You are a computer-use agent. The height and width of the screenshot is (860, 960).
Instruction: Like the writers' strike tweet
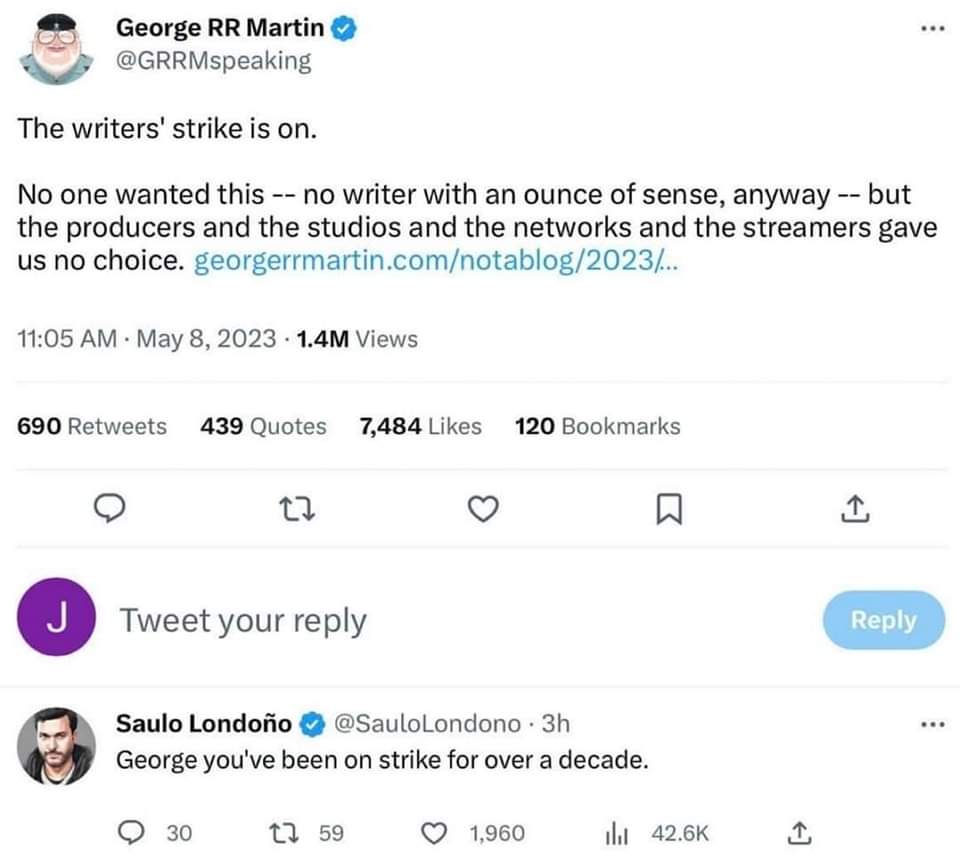[484, 511]
